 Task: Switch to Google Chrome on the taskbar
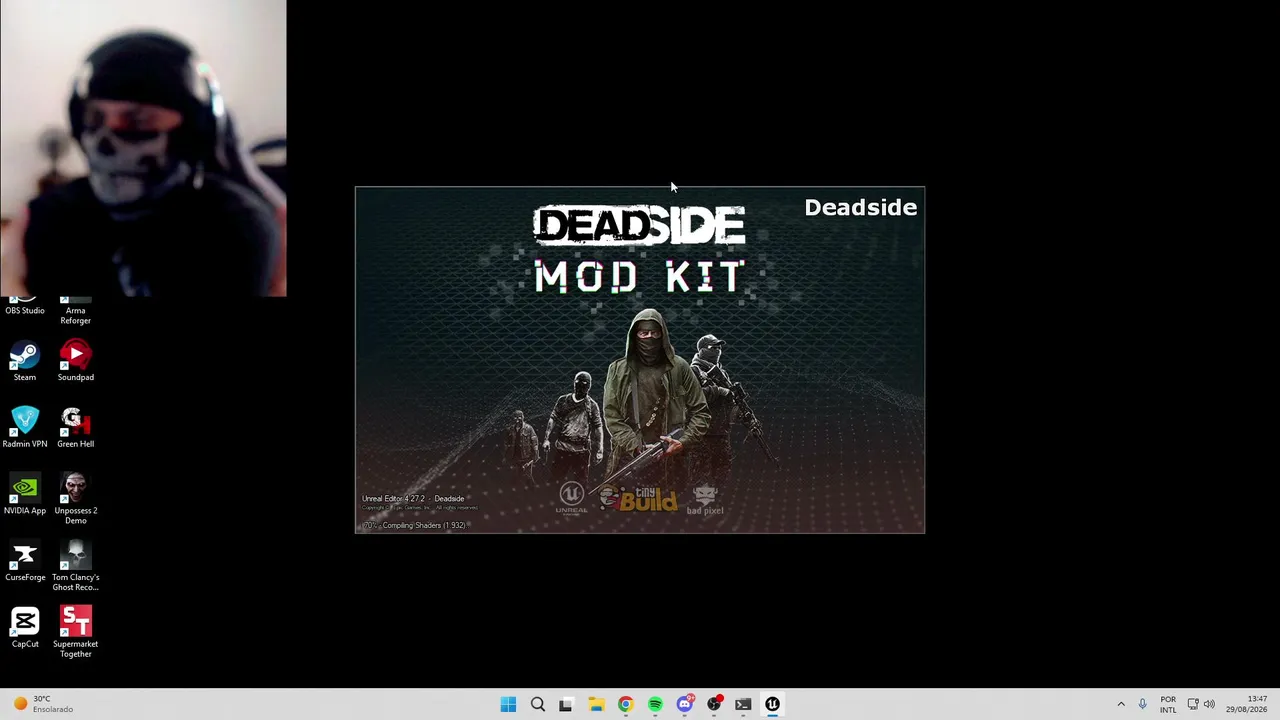coord(625,704)
